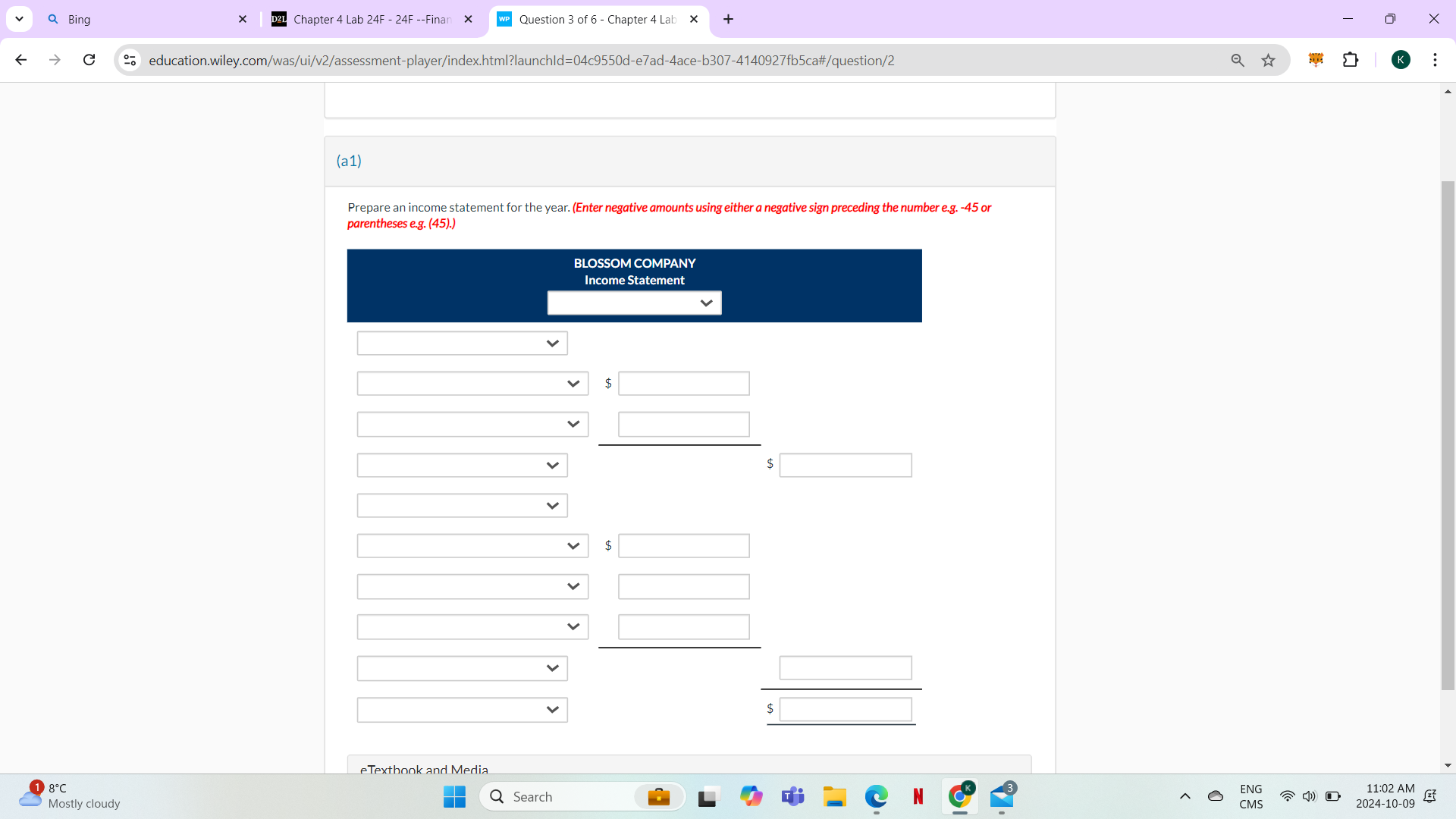Image resolution: width=1456 pixels, height=819 pixels.
Task: Open the income statement title dropdown
Action: [634, 303]
